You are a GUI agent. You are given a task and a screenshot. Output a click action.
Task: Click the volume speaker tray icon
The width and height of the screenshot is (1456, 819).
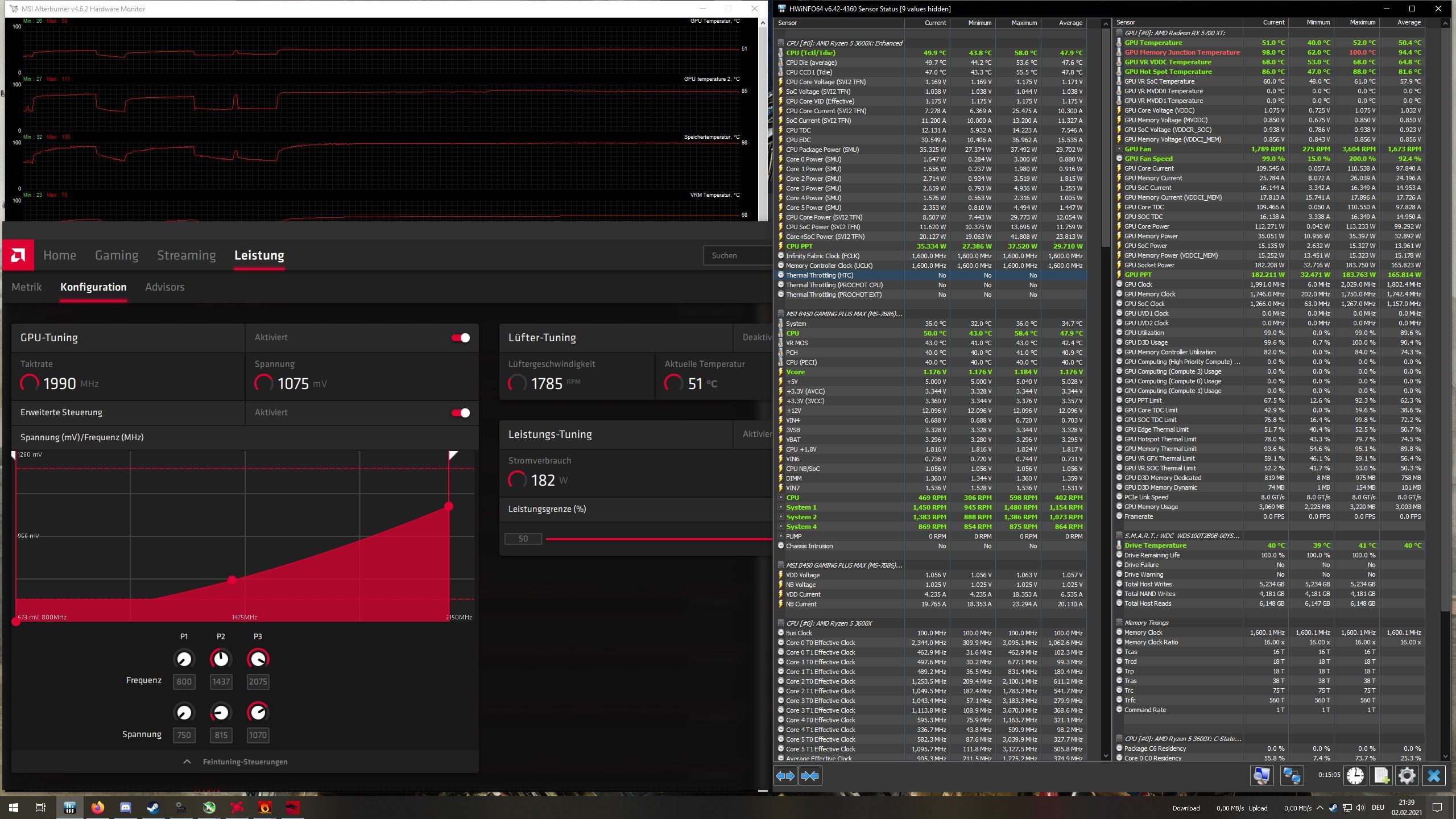1360,808
